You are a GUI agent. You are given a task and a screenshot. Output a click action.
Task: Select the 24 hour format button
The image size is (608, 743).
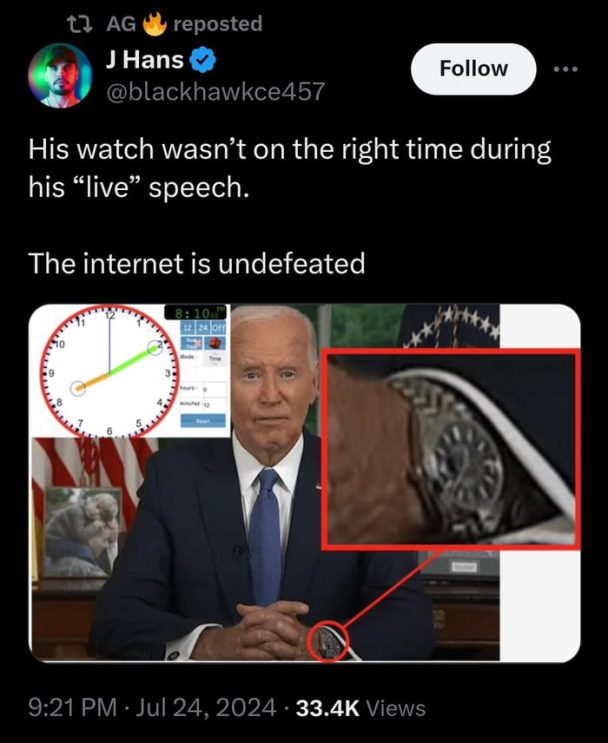coord(203,327)
